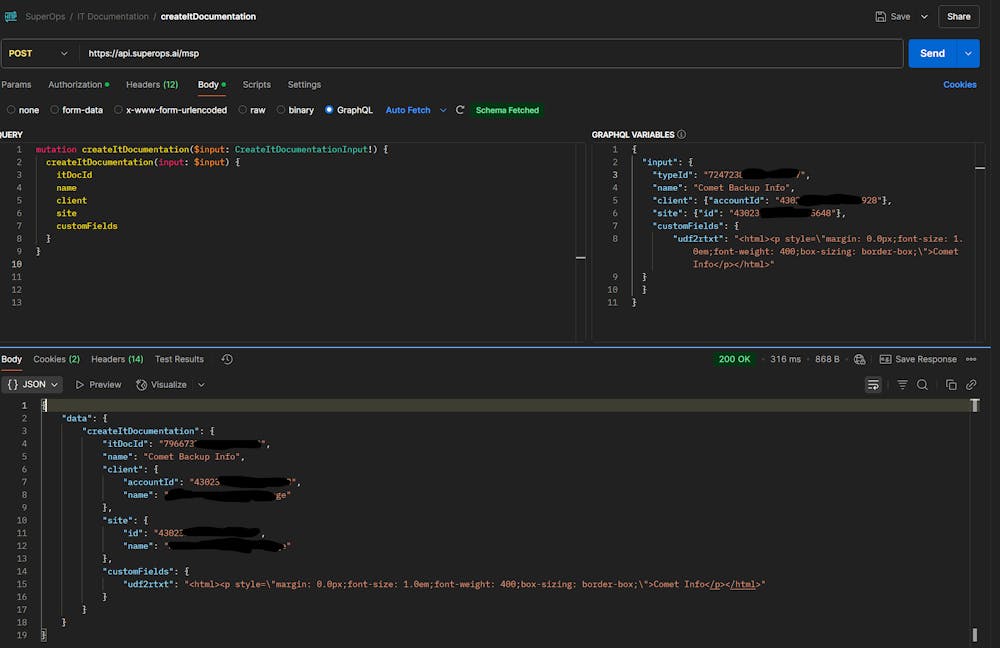Open the response search icon
The width and height of the screenshot is (1000, 648).
pos(922,384)
